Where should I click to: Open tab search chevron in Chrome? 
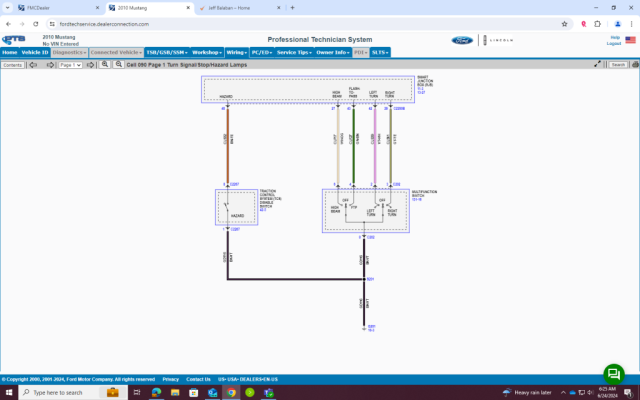(7, 8)
